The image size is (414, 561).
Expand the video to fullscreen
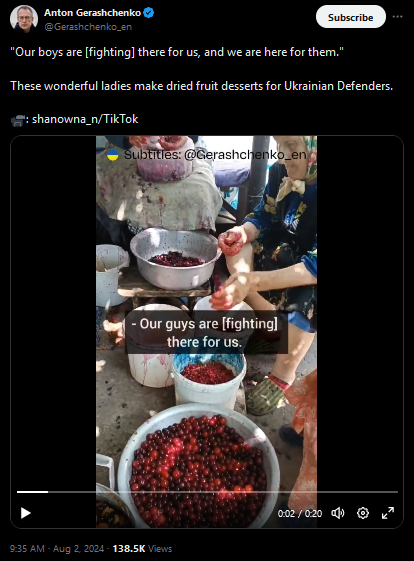(x=388, y=513)
